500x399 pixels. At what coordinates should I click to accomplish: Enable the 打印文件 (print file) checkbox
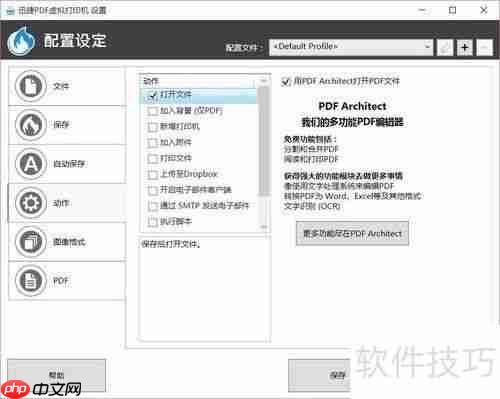tap(152, 158)
